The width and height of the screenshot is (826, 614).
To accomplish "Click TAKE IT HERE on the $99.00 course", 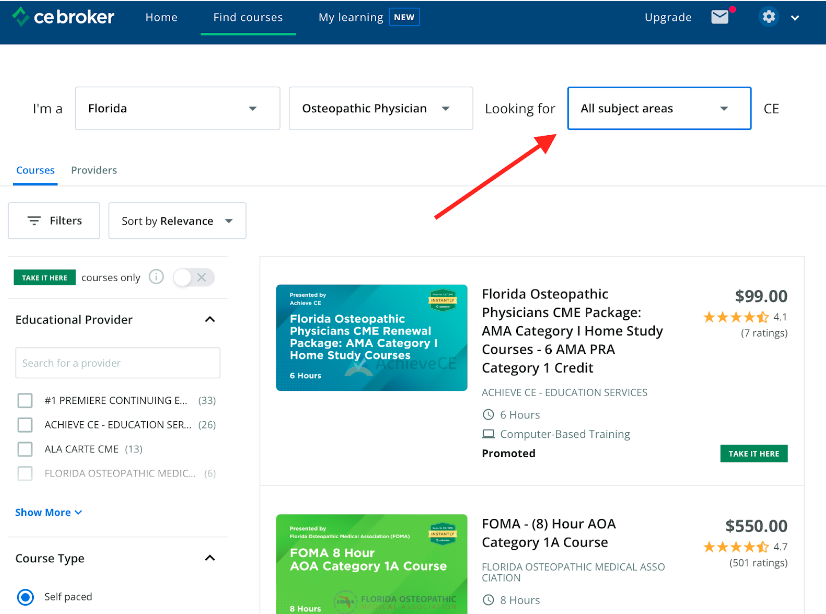I will coord(754,453).
